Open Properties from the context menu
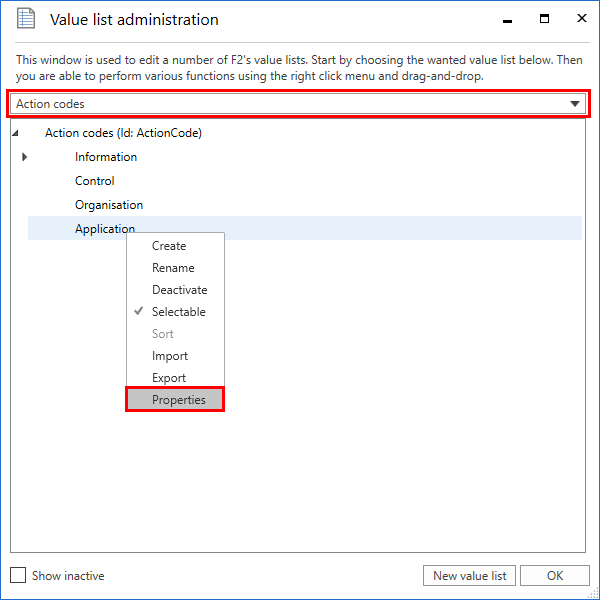The image size is (600, 600). click(x=178, y=400)
